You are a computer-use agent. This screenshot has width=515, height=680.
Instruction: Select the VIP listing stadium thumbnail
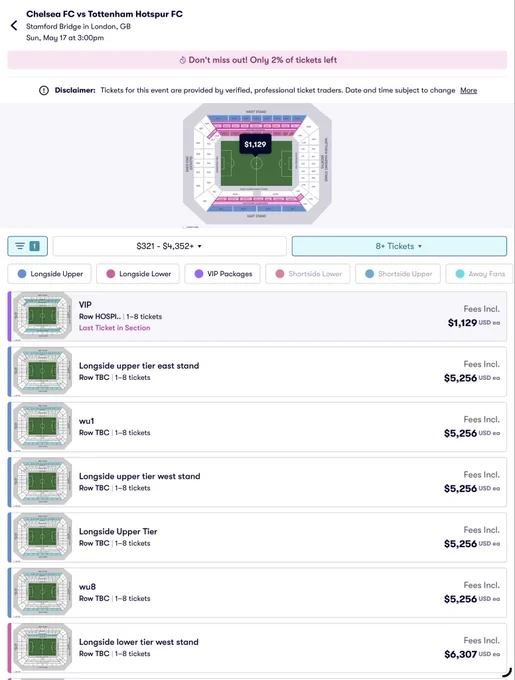click(42, 316)
